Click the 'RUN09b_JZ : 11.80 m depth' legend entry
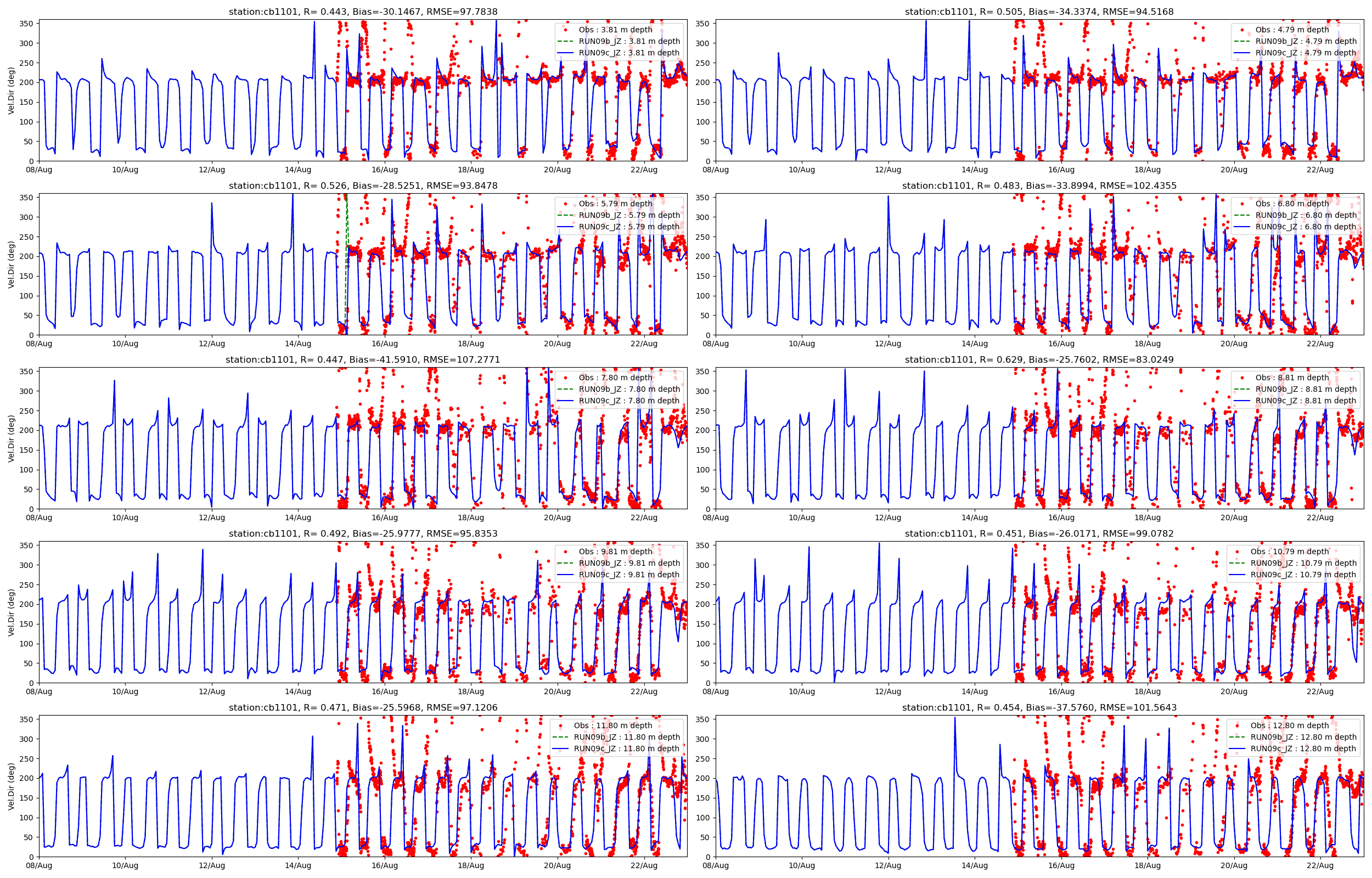This screenshot has height=878, width=1372. [626, 737]
